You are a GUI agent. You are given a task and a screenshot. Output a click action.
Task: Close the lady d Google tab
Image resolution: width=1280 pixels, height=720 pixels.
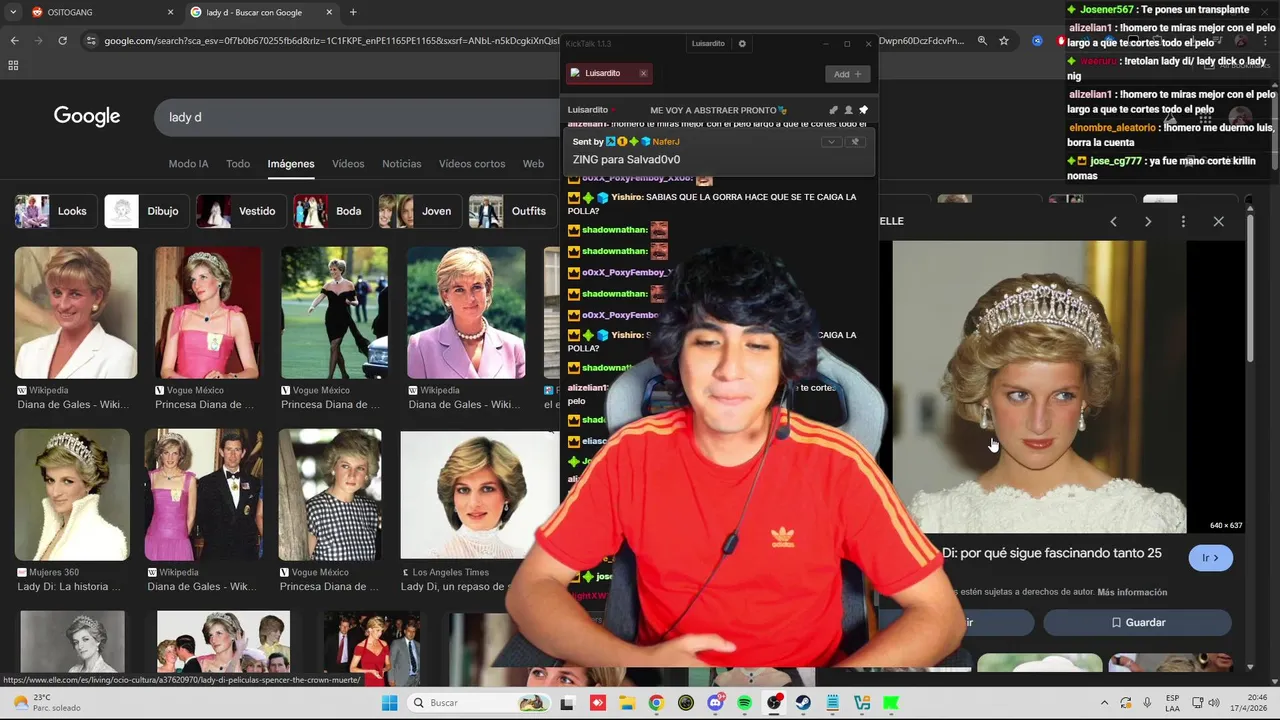(329, 12)
